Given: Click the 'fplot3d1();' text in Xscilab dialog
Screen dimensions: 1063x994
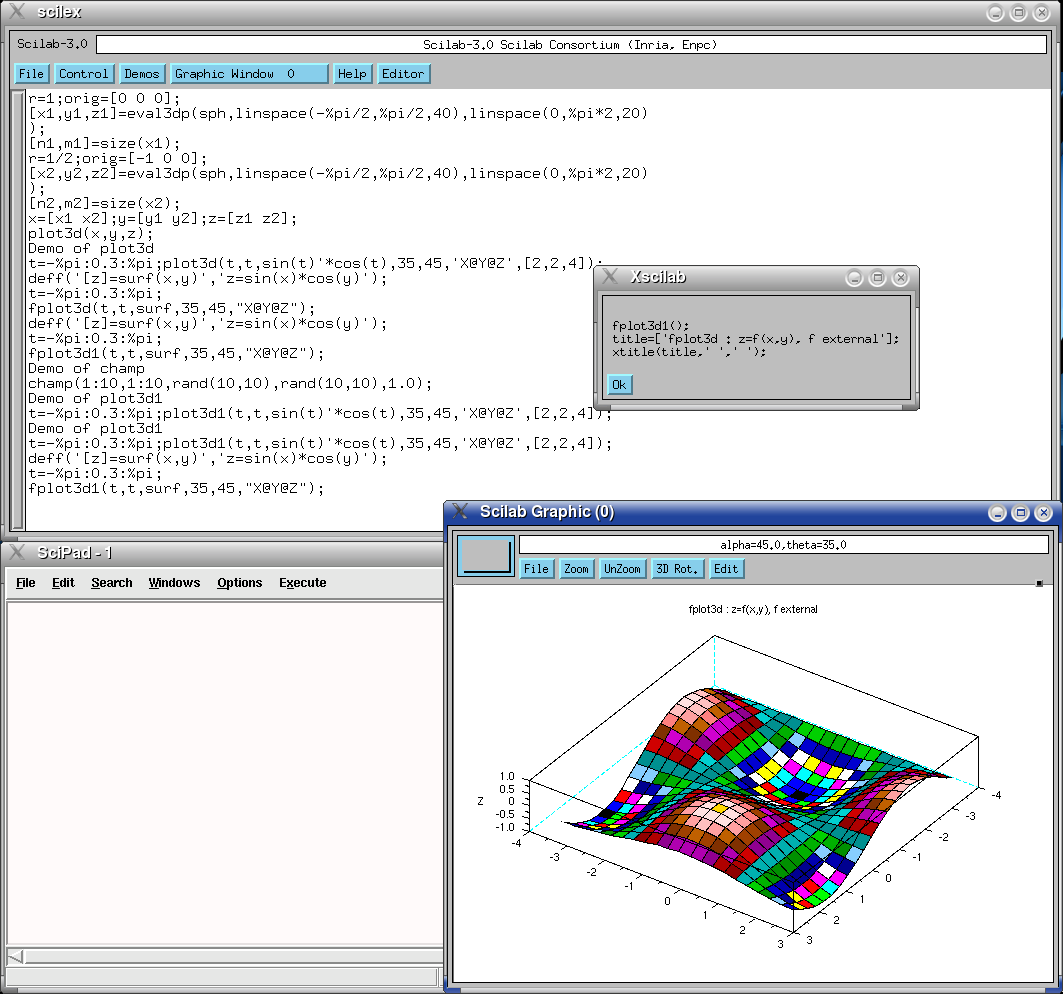Looking at the screenshot, I should (650, 326).
